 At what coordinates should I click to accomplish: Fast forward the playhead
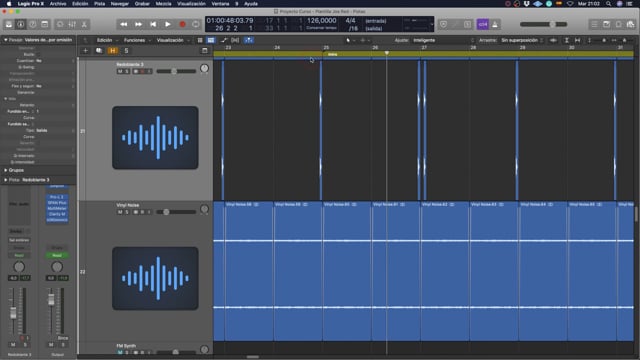coord(138,24)
